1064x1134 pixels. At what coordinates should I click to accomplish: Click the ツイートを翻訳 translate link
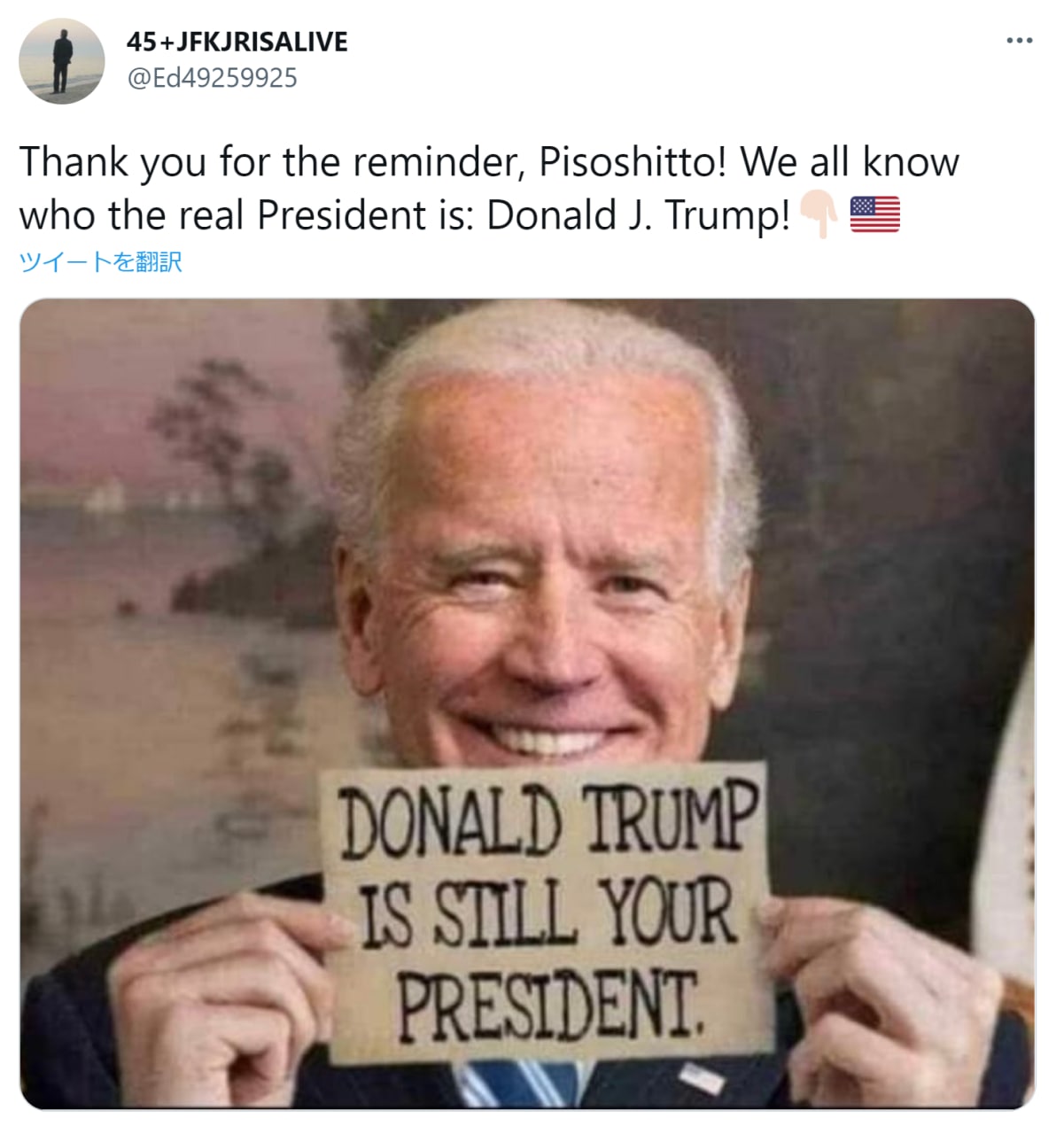(x=101, y=262)
